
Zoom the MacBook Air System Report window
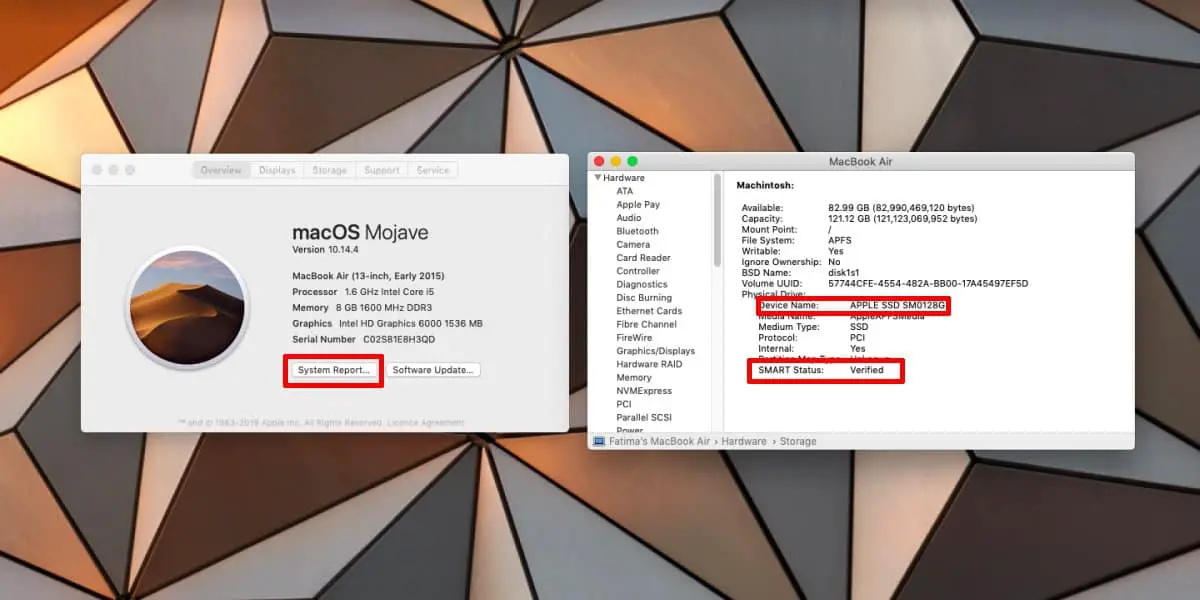[632, 161]
